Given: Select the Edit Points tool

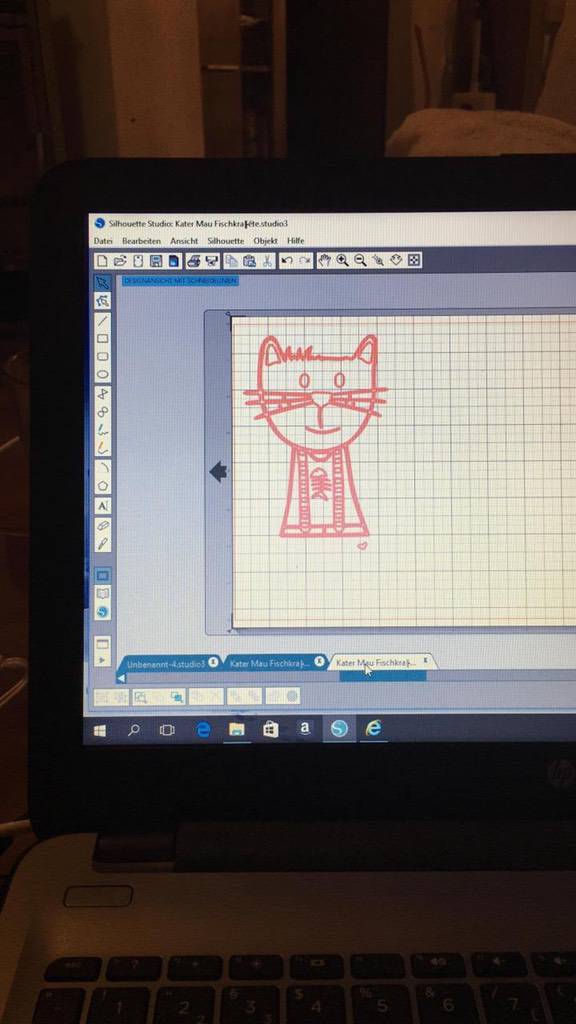Looking at the screenshot, I should (103, 301).
